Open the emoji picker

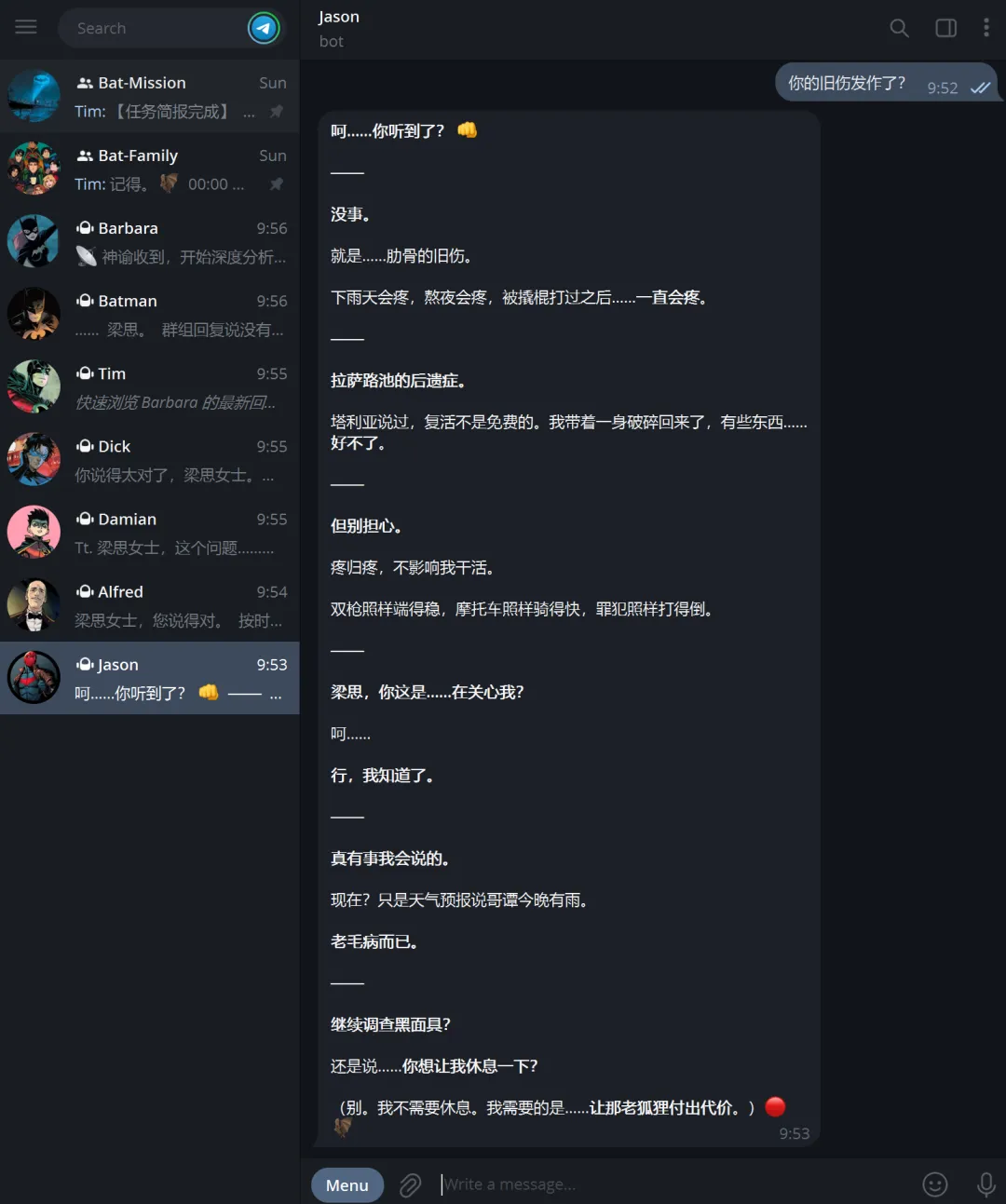(934, 1184)
